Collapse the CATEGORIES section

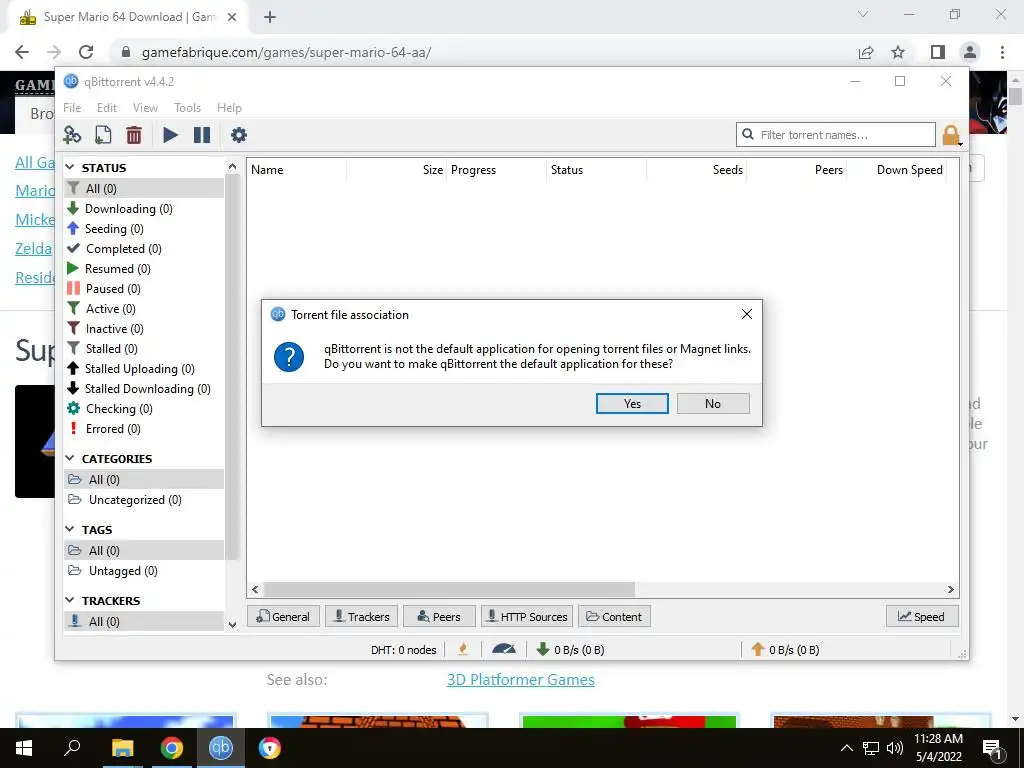tap(71, 458)
